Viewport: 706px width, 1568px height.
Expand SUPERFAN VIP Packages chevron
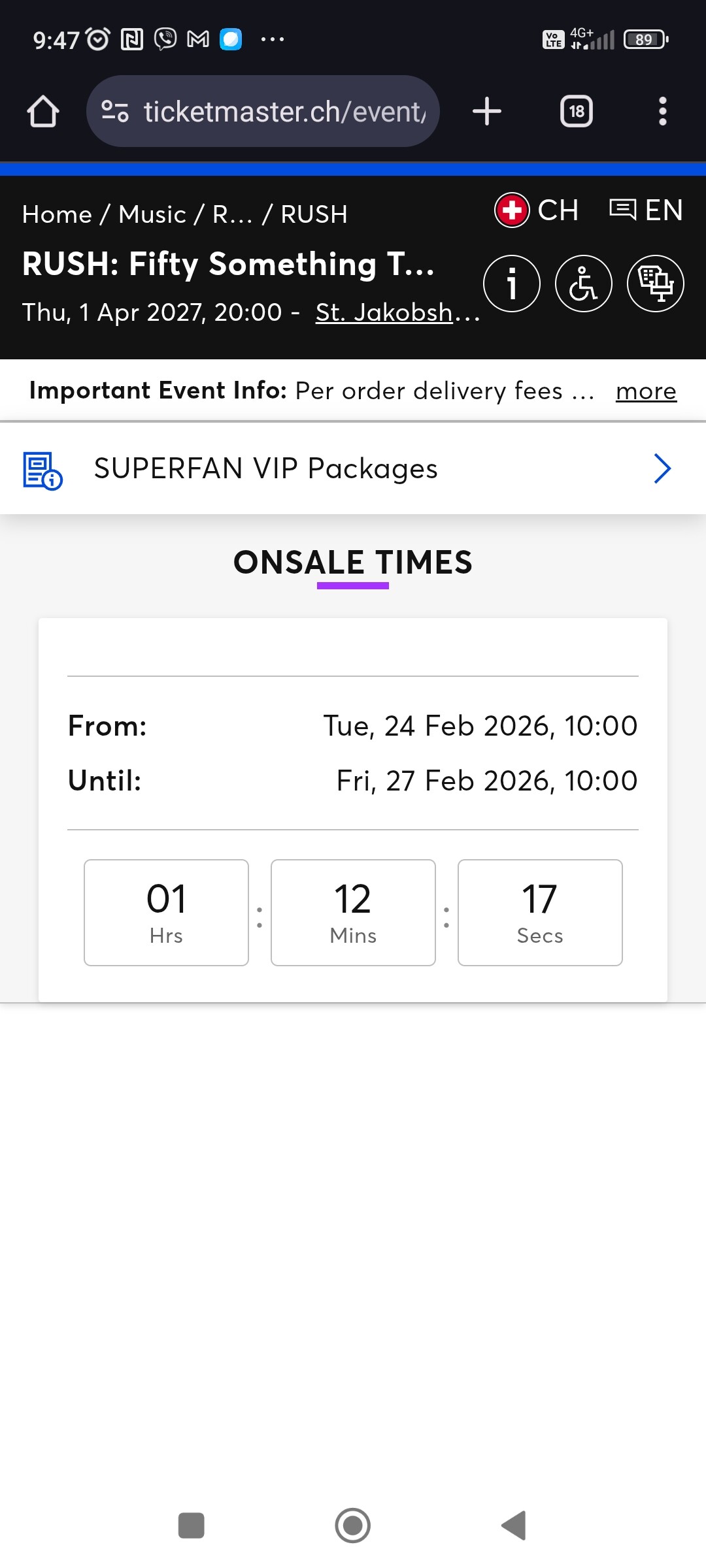coord(662,468)
